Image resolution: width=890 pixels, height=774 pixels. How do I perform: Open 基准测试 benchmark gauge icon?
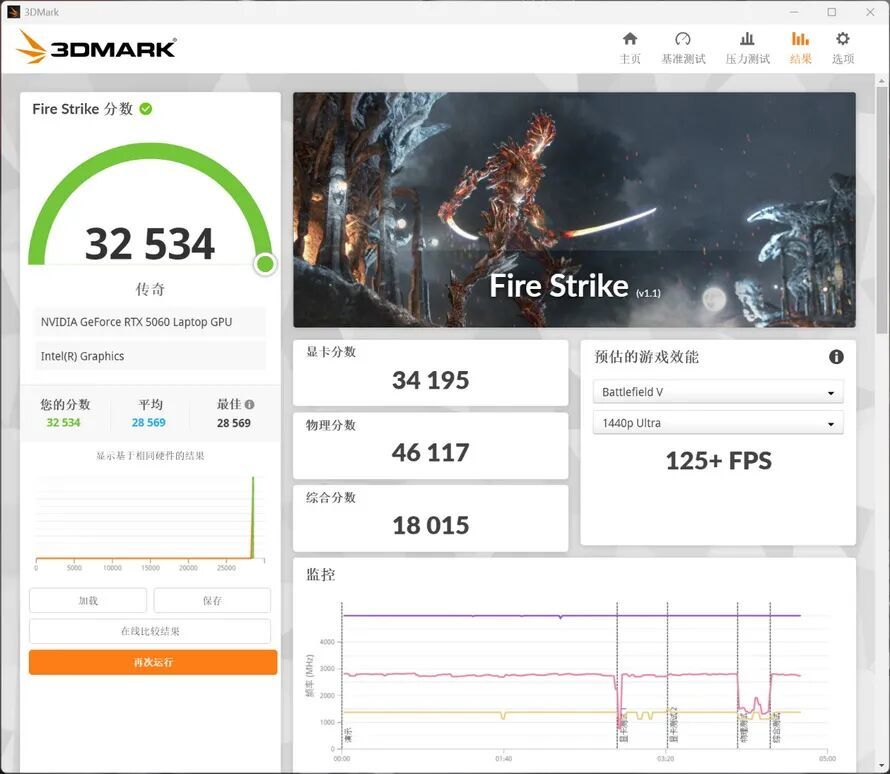point(683,39)
